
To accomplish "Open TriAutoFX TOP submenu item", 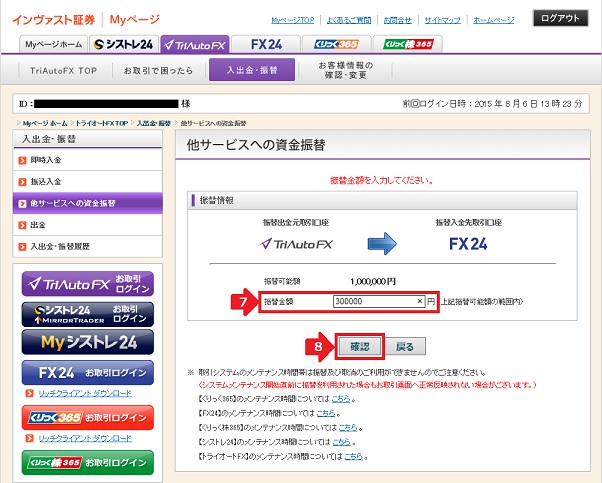I will (64, 71).
